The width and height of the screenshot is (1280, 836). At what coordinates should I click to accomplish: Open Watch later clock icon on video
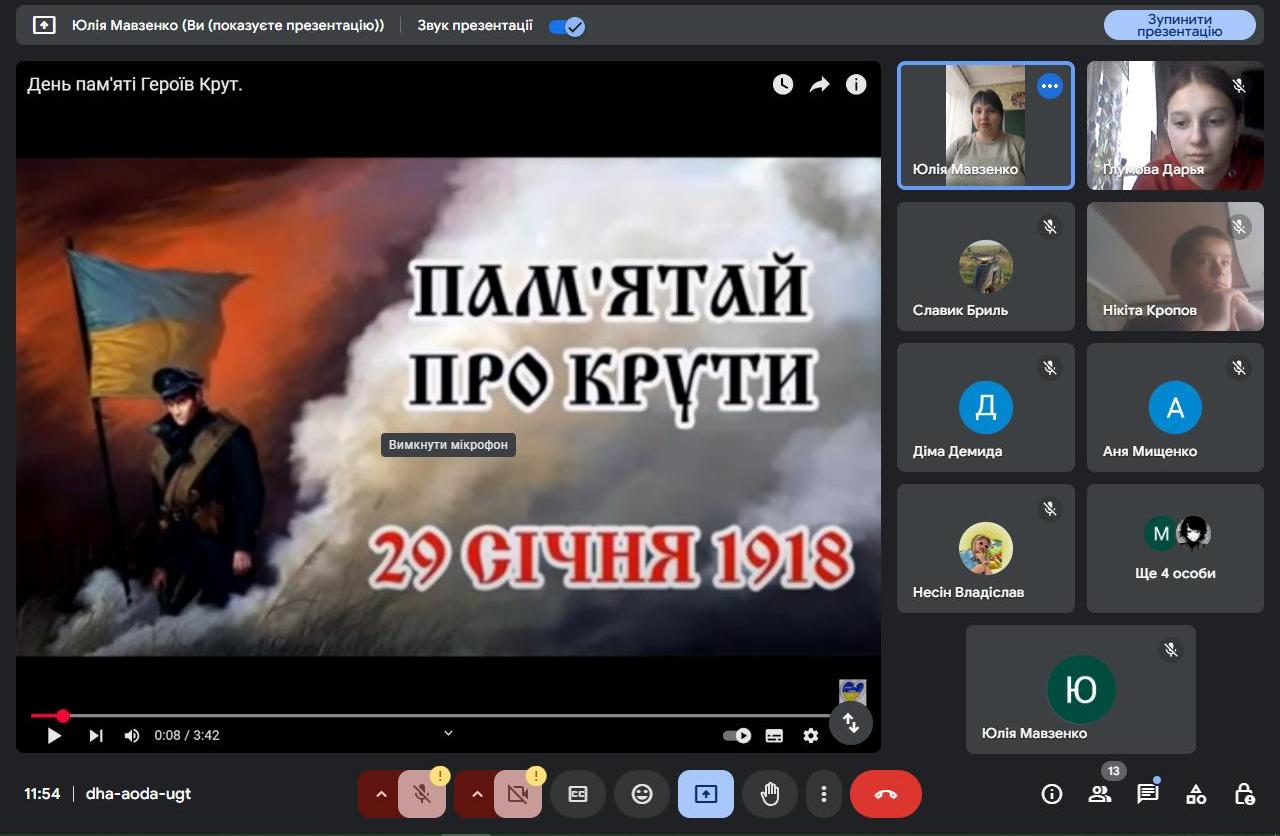783,85
